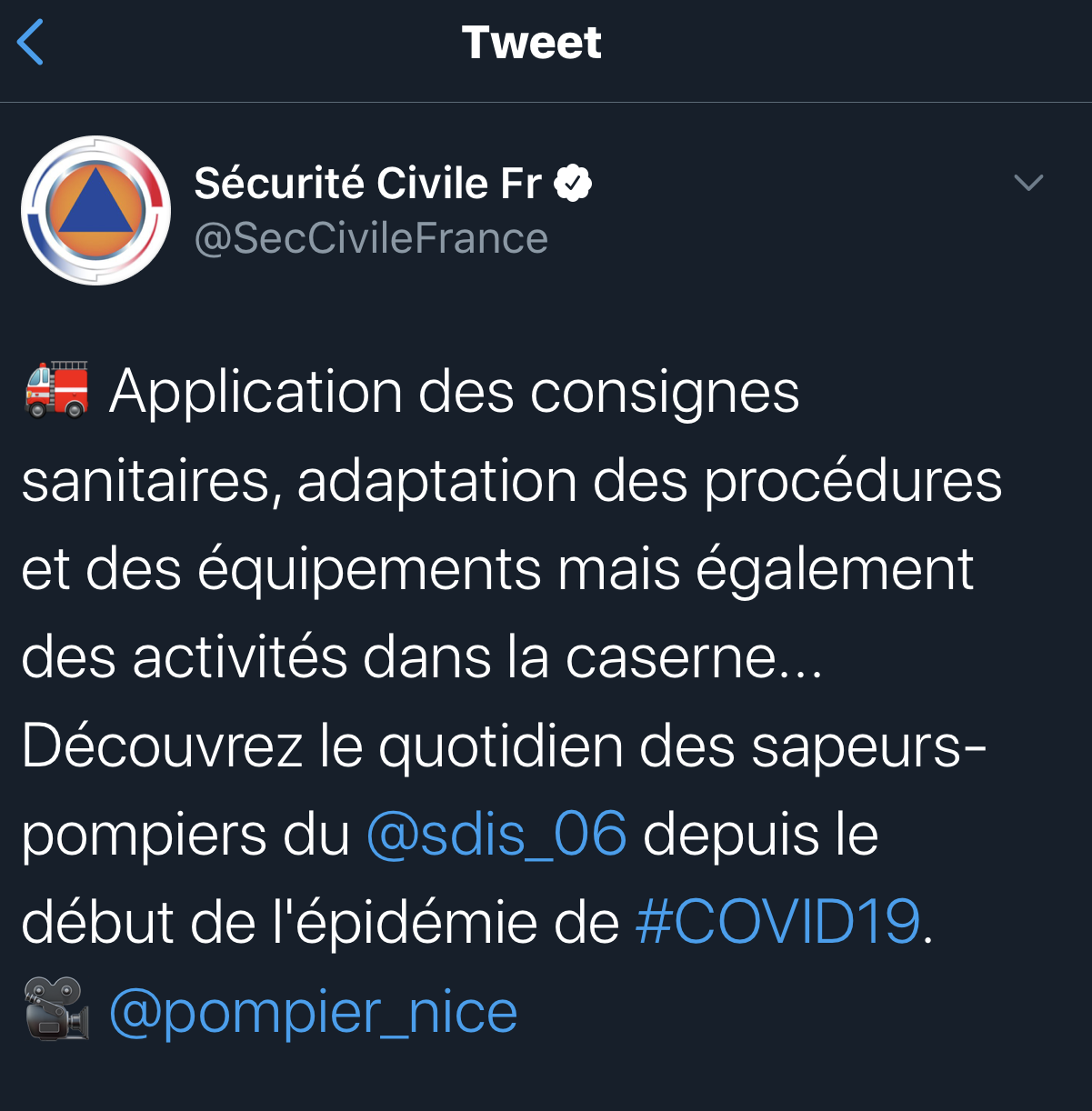Click the line 'des activités dans la caserne...'
Screen dimensions: 1092x1111
click(x=422, y=656)
